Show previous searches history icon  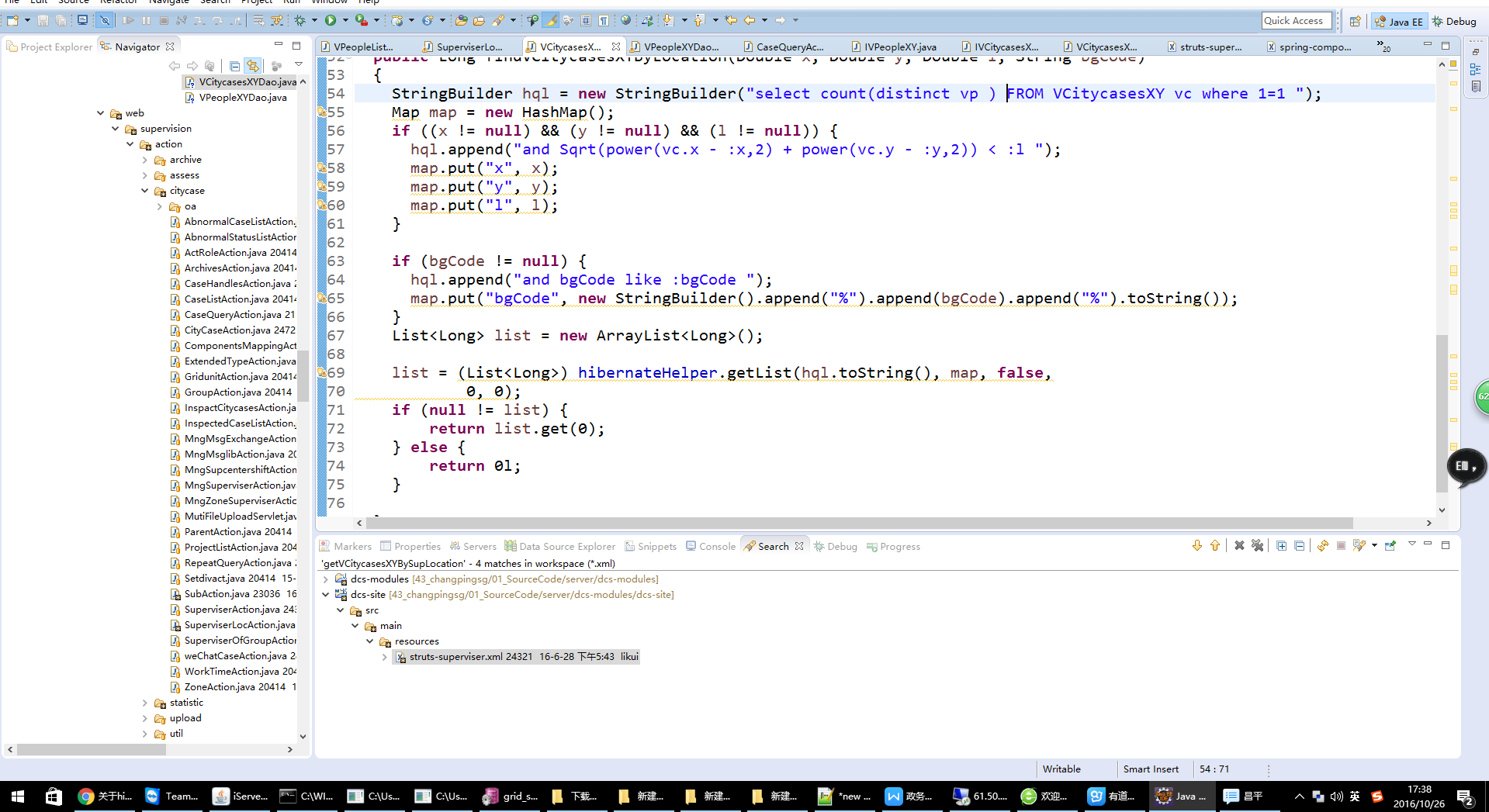(x=1359, y=546)
